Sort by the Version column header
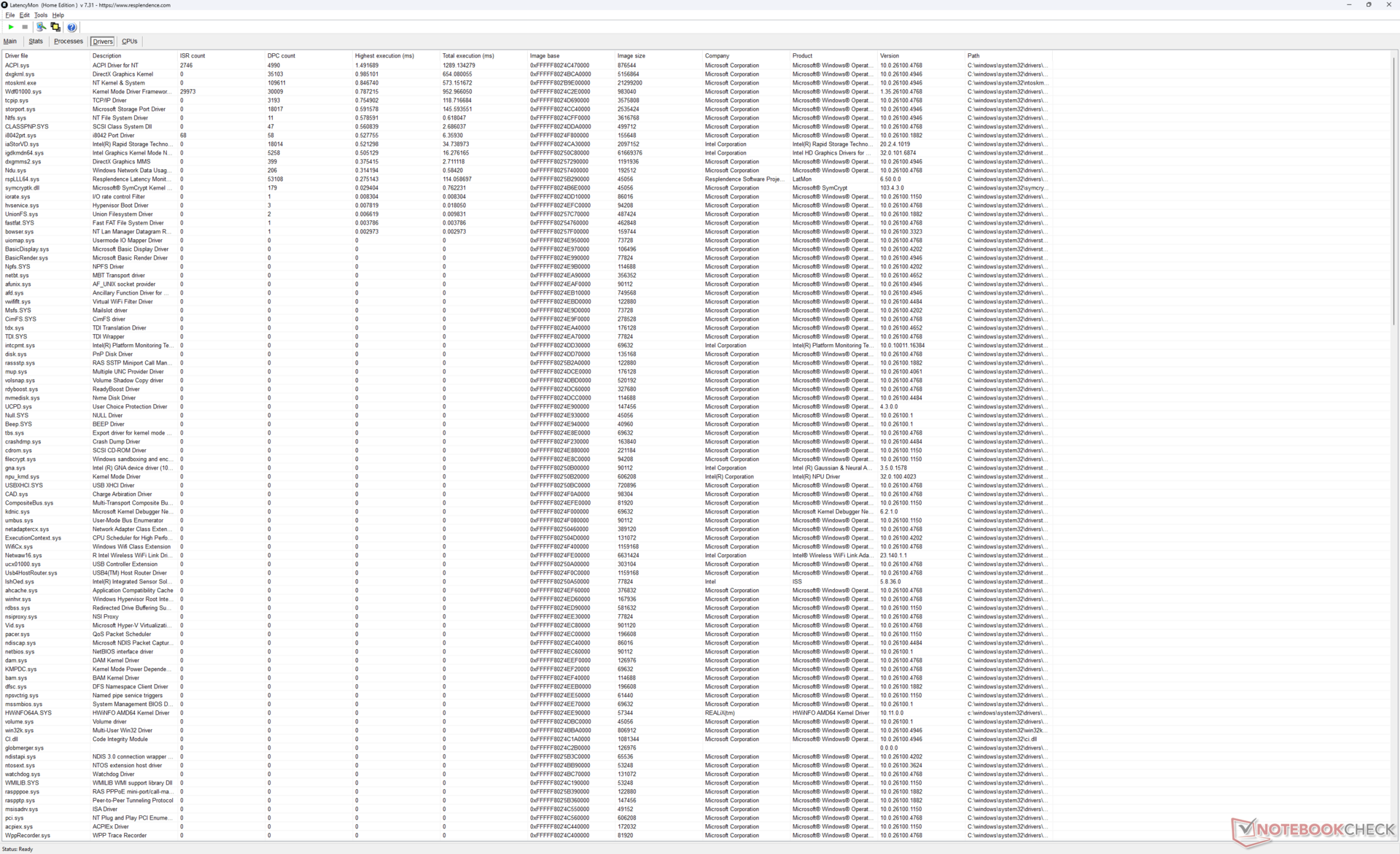Viewport: 1400px width, 854px height. tap(921, 55)
